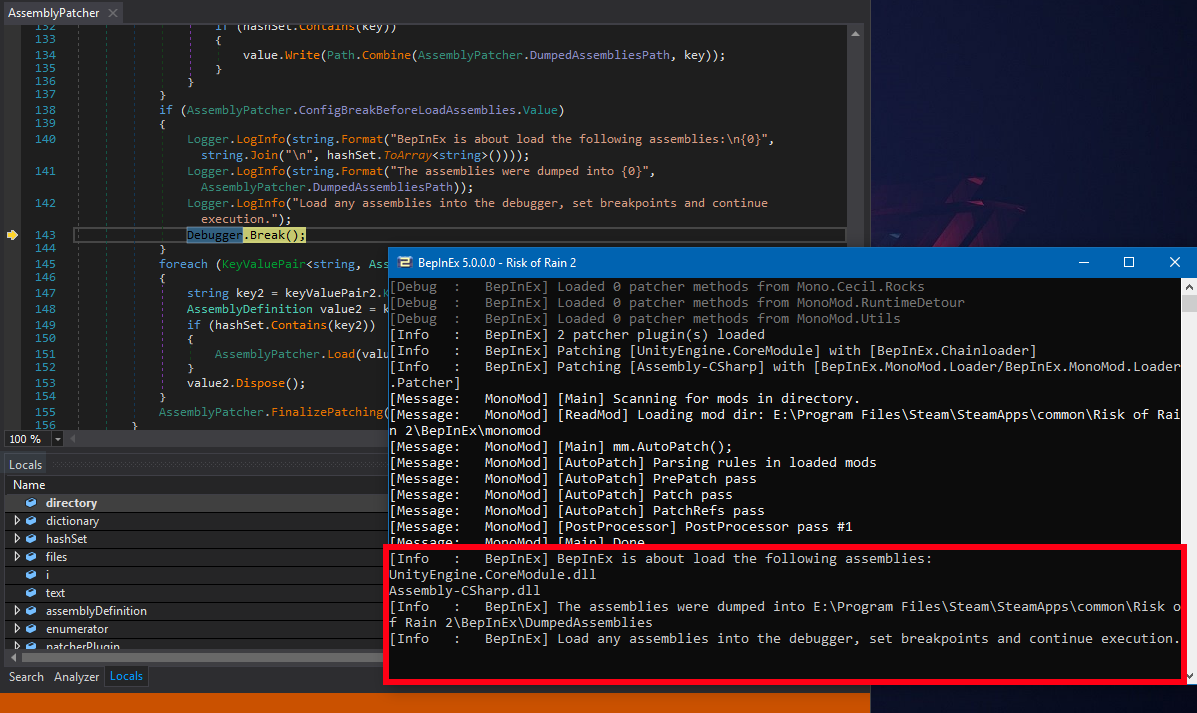Expand the dictionary local variable
1197x713 pixels.
[x=17, y=521]
